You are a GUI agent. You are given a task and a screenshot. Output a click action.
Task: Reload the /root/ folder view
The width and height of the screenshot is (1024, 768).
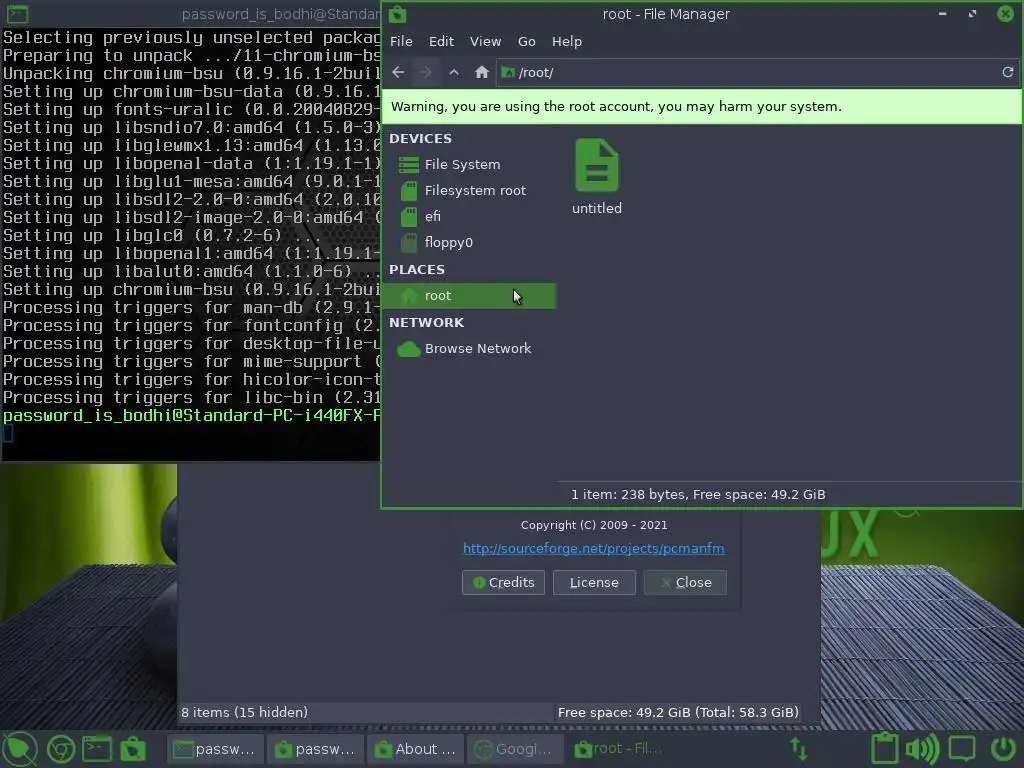coord(1008,72)
